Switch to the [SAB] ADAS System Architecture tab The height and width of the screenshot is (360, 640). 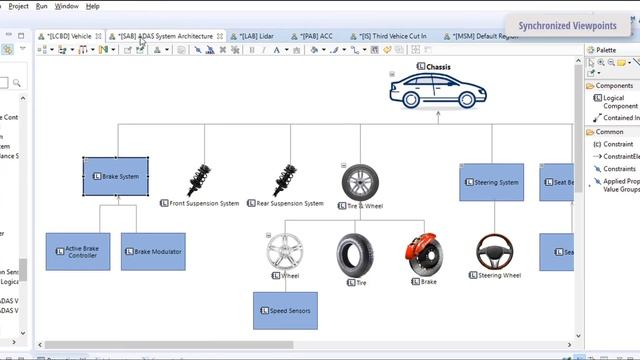[165, 36]
